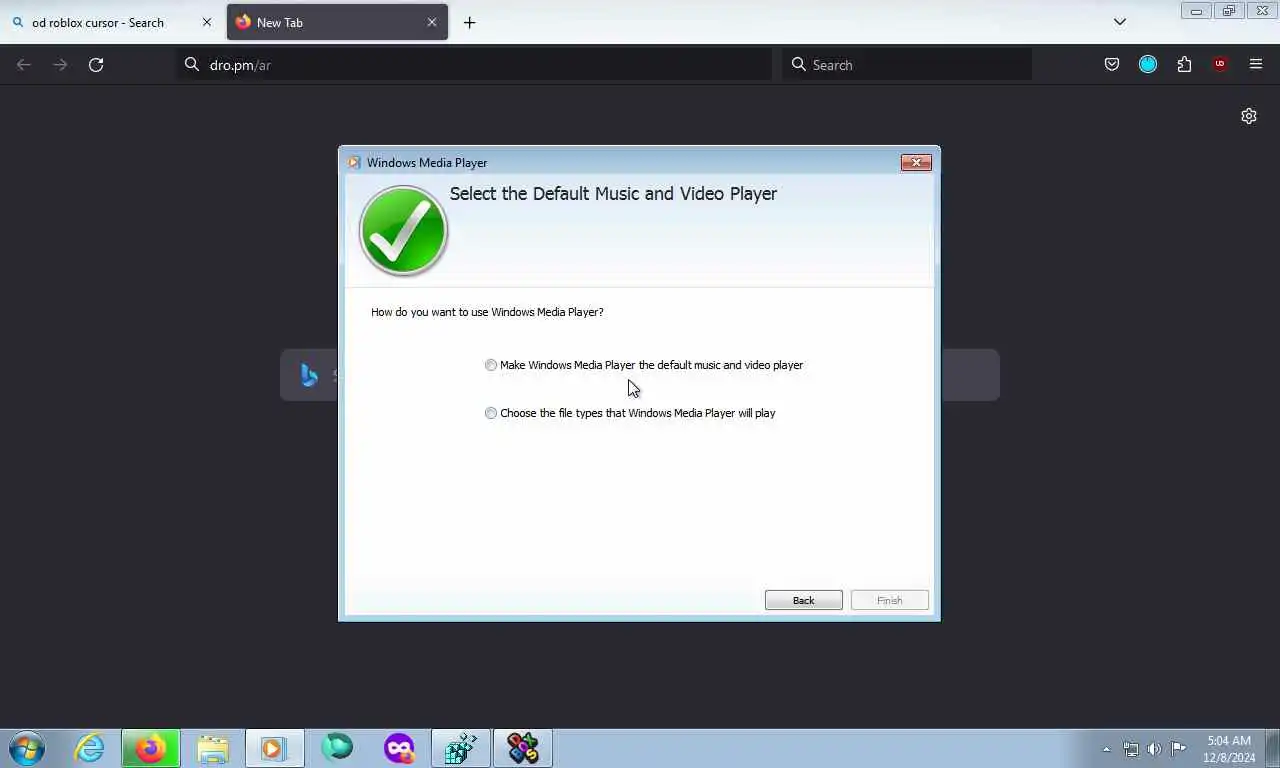The height and width of the screenshot is (768, 1280).
Task: Minimize the Firefox window
Action: [x=1196, y=11]
